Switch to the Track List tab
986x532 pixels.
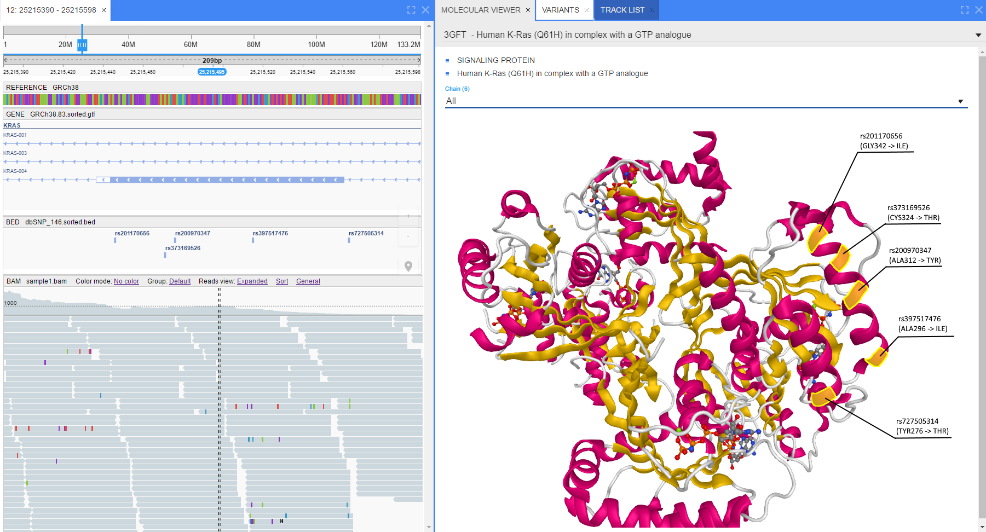pos(622,10)
